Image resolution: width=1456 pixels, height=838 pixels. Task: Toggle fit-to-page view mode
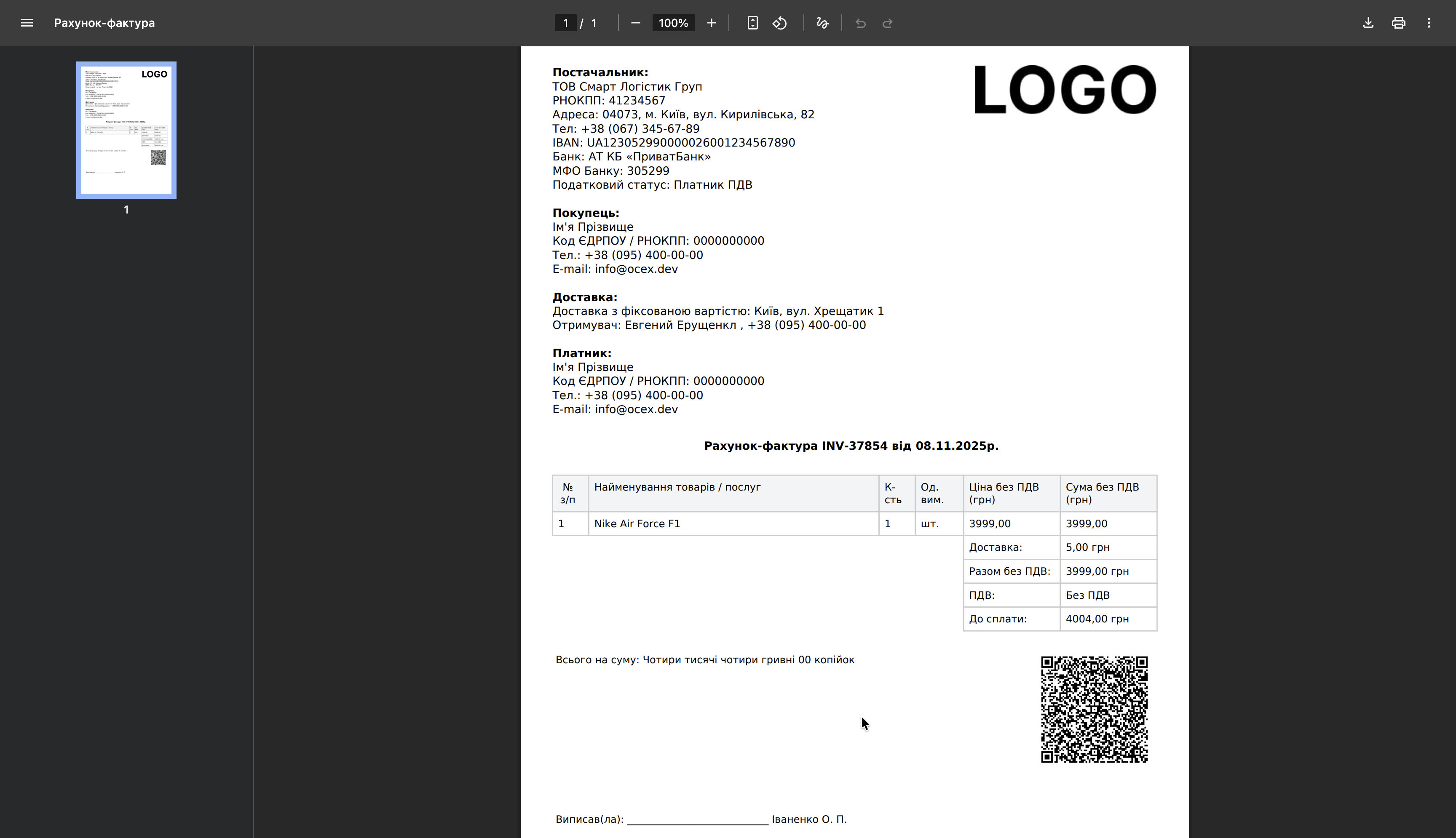click(x=752, y=23)
